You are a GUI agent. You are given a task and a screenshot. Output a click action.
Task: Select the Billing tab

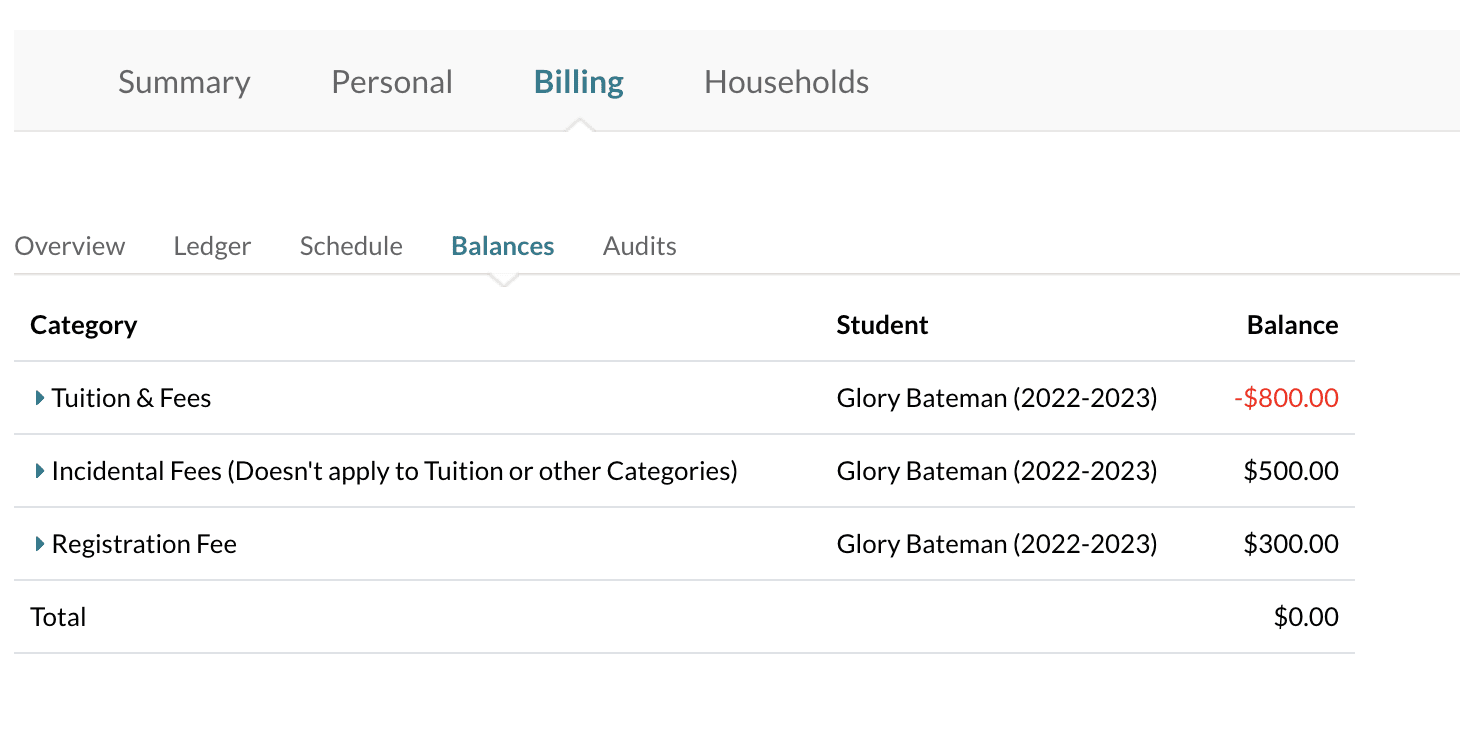[x=578, y=82]
